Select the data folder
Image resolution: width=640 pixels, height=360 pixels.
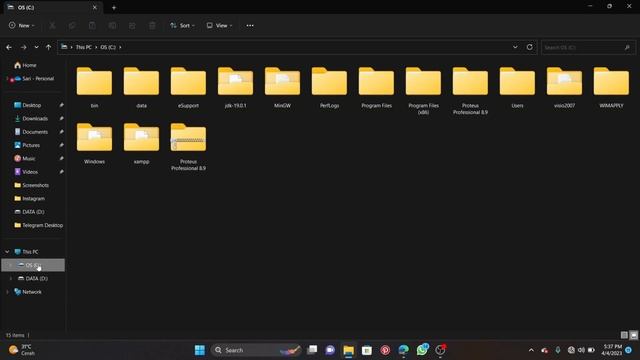click(x=141, y=87)
